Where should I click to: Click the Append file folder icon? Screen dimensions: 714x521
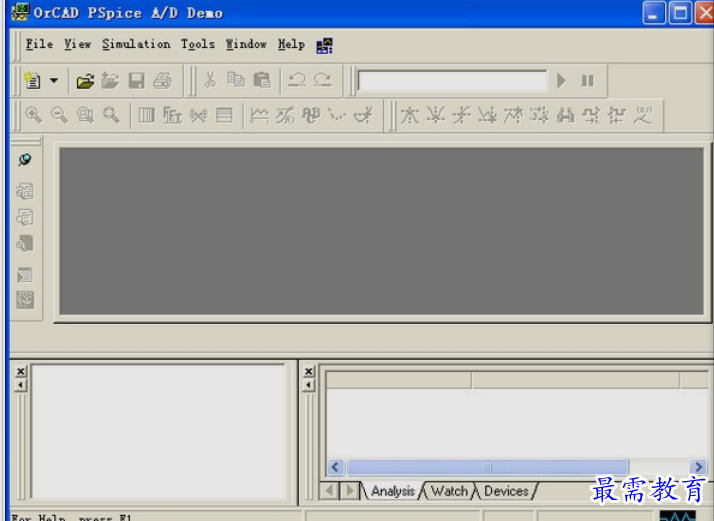(110, 81)
